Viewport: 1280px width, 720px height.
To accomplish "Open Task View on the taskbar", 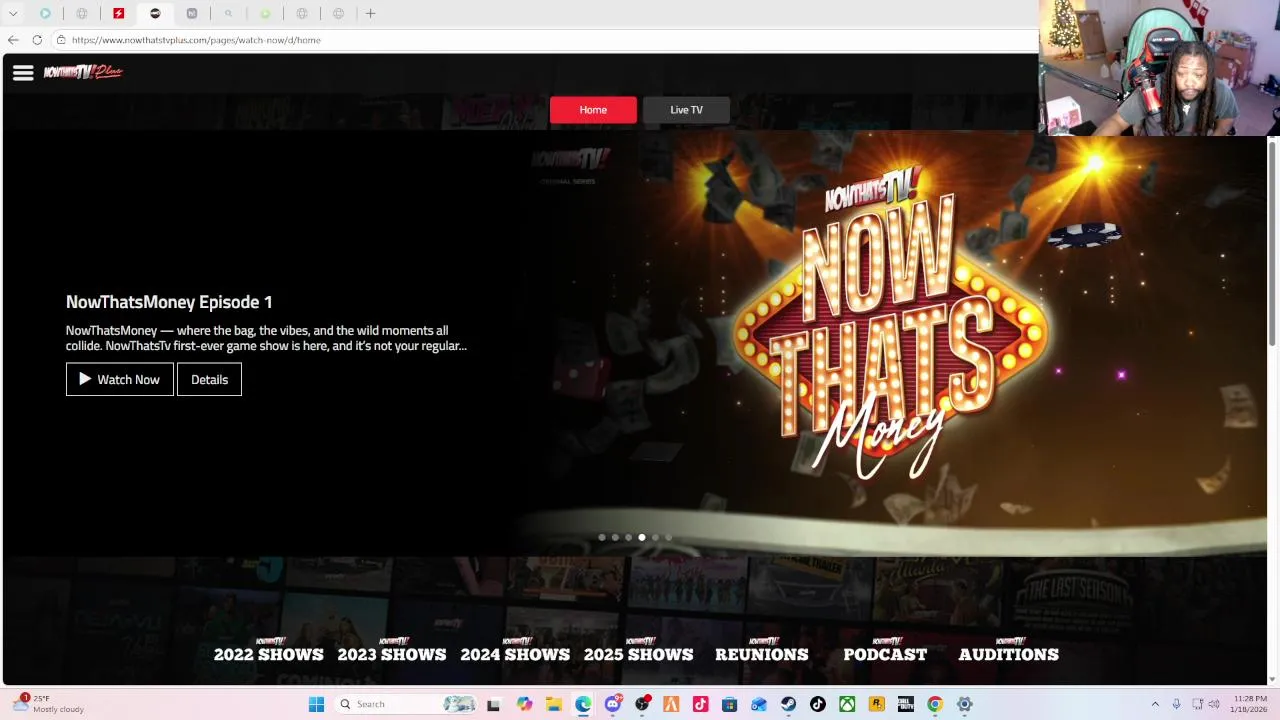I will tap(493, 704).
